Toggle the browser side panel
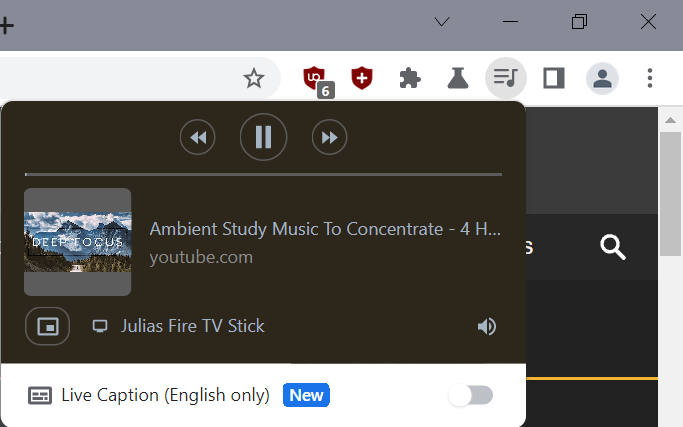This screenshot has height=427, width=683. coord(554,78)
